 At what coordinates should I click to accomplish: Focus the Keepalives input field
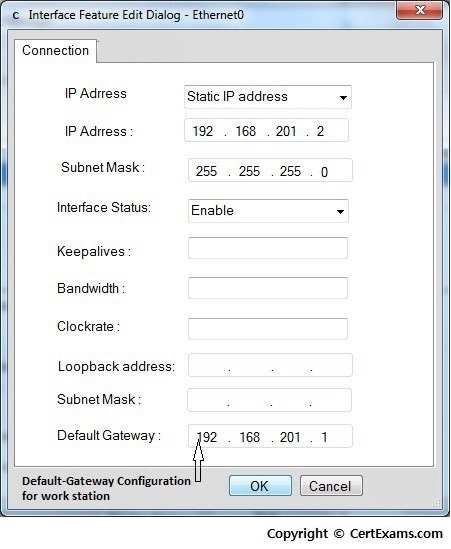(268, 248)
